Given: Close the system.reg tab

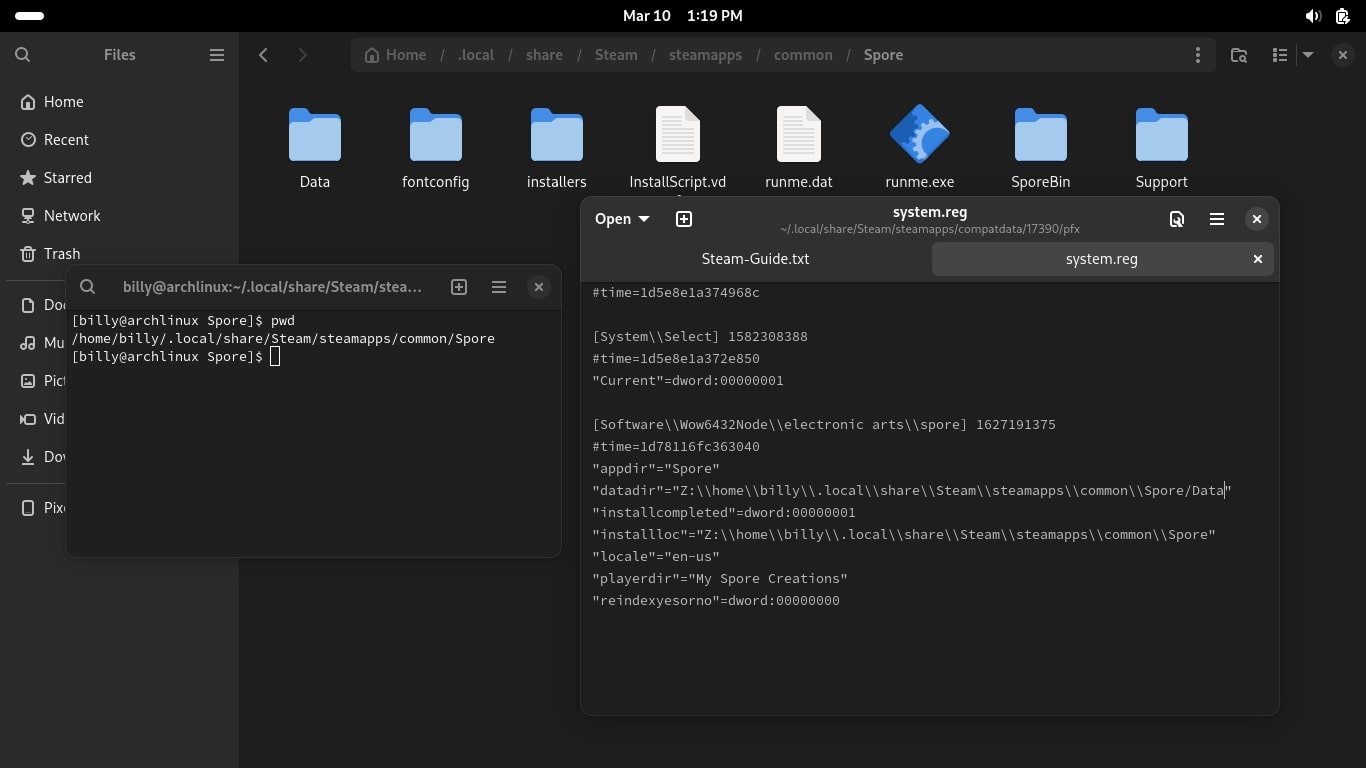Looking at the screenshot, I should (x=1258, y=259).
